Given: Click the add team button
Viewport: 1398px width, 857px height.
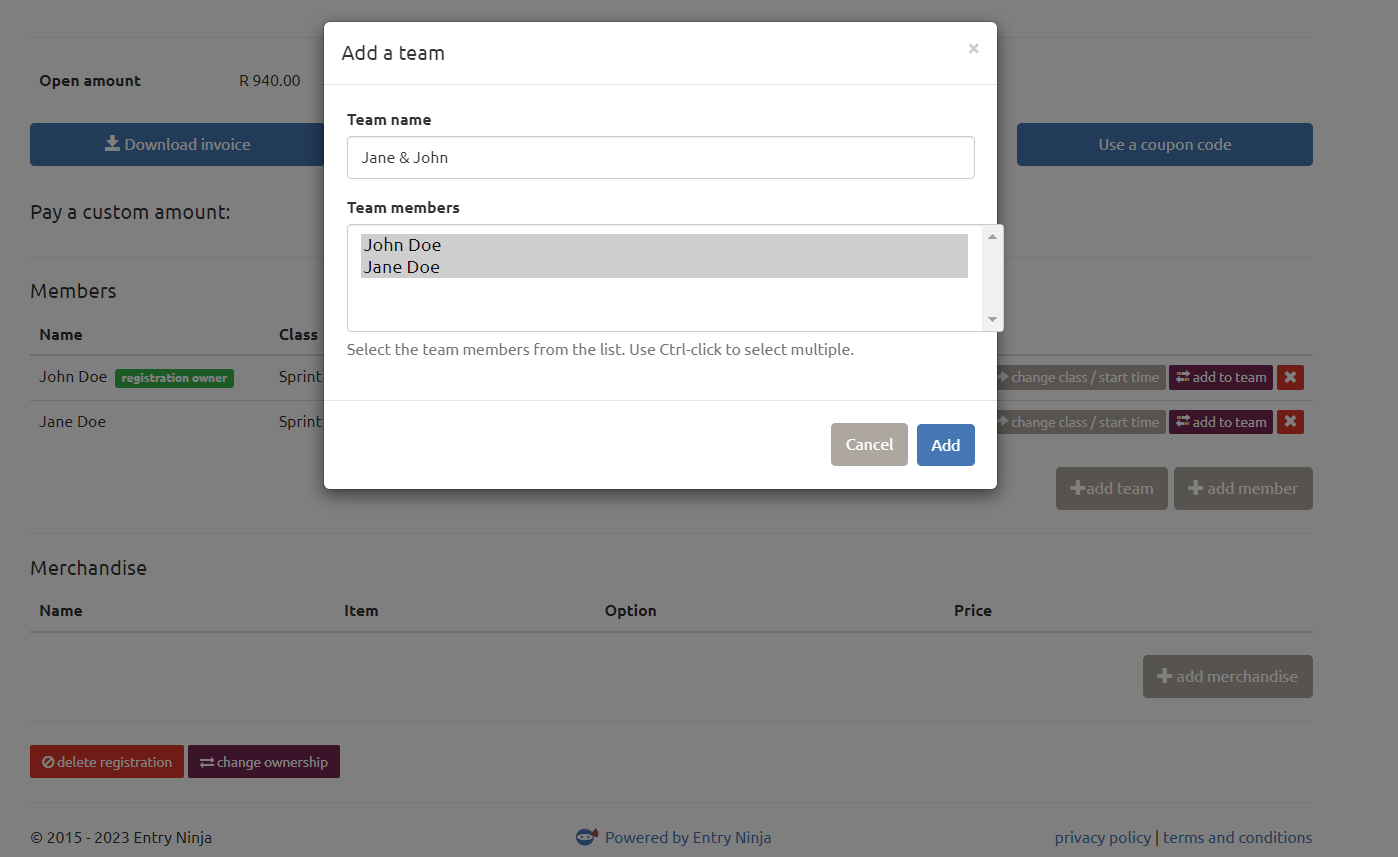Looking at the screenshot, I should [1111, 488].
